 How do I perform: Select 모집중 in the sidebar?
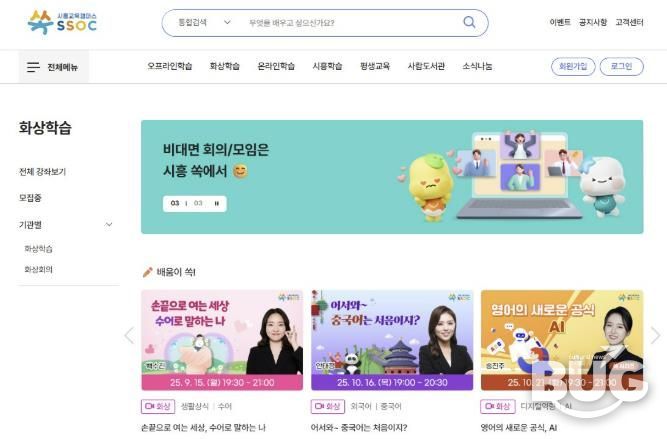(x=30, y=198)
